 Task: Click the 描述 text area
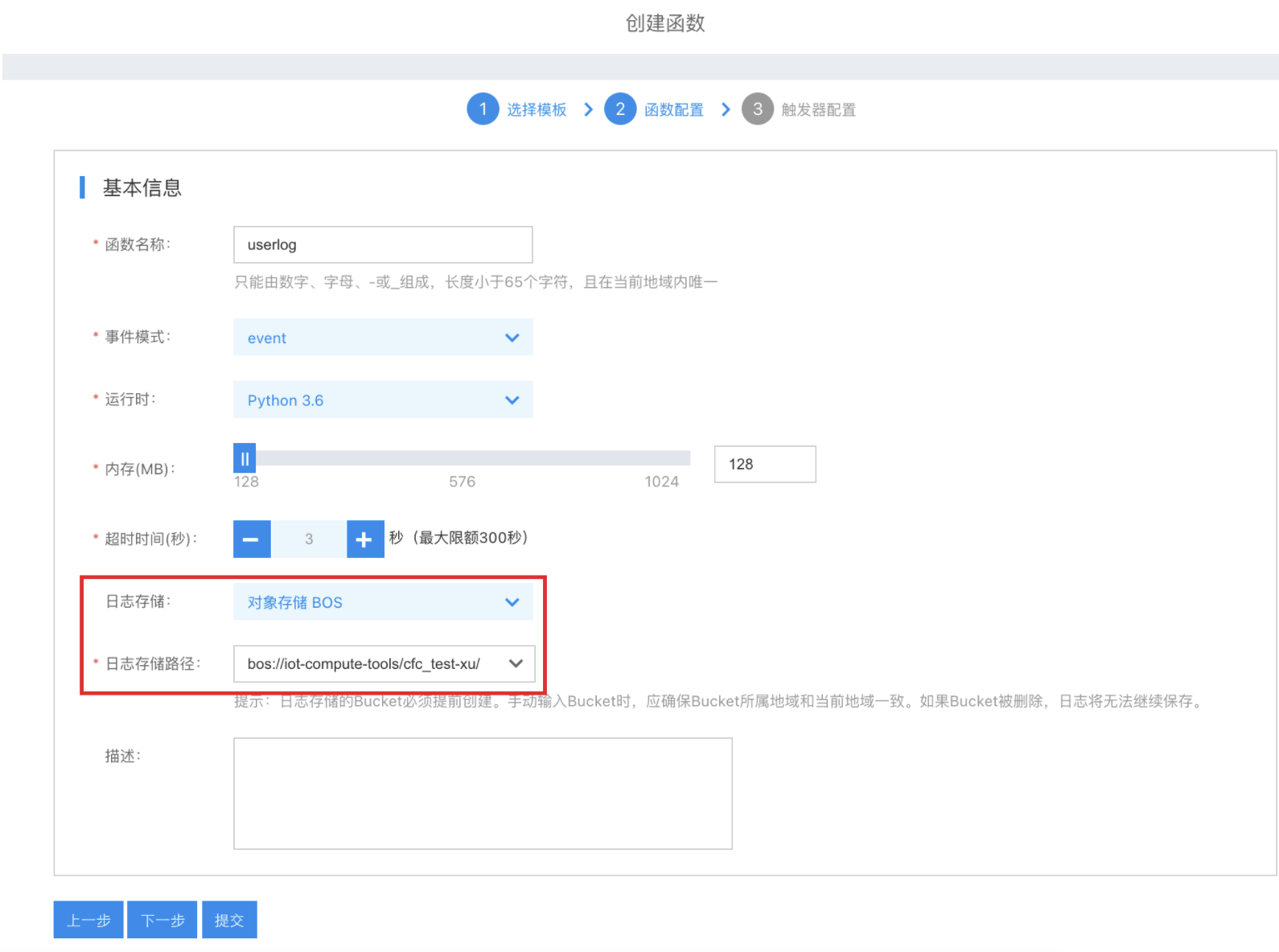[x=483, y=794]
